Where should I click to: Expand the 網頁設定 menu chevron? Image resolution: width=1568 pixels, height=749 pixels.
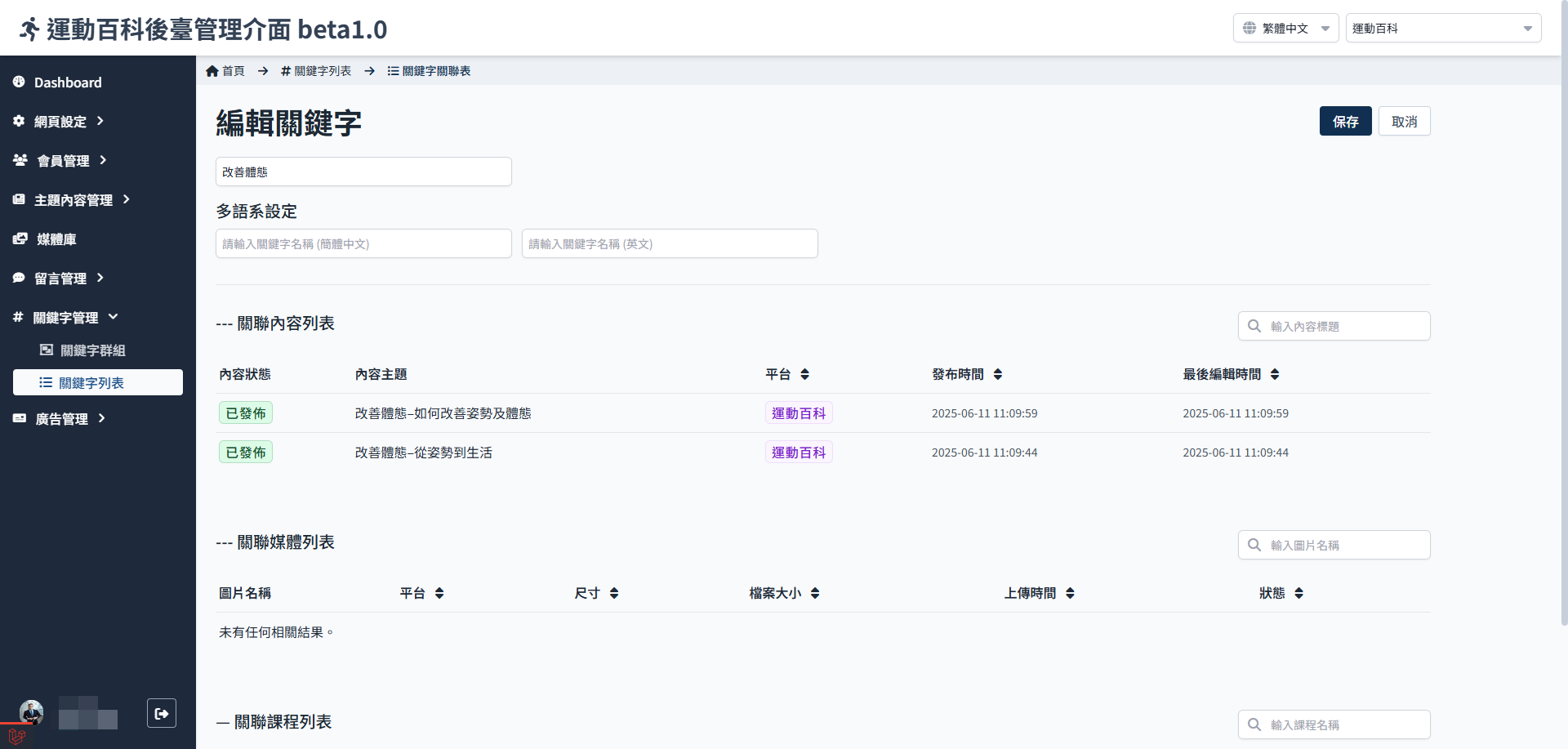click(100, 121)
